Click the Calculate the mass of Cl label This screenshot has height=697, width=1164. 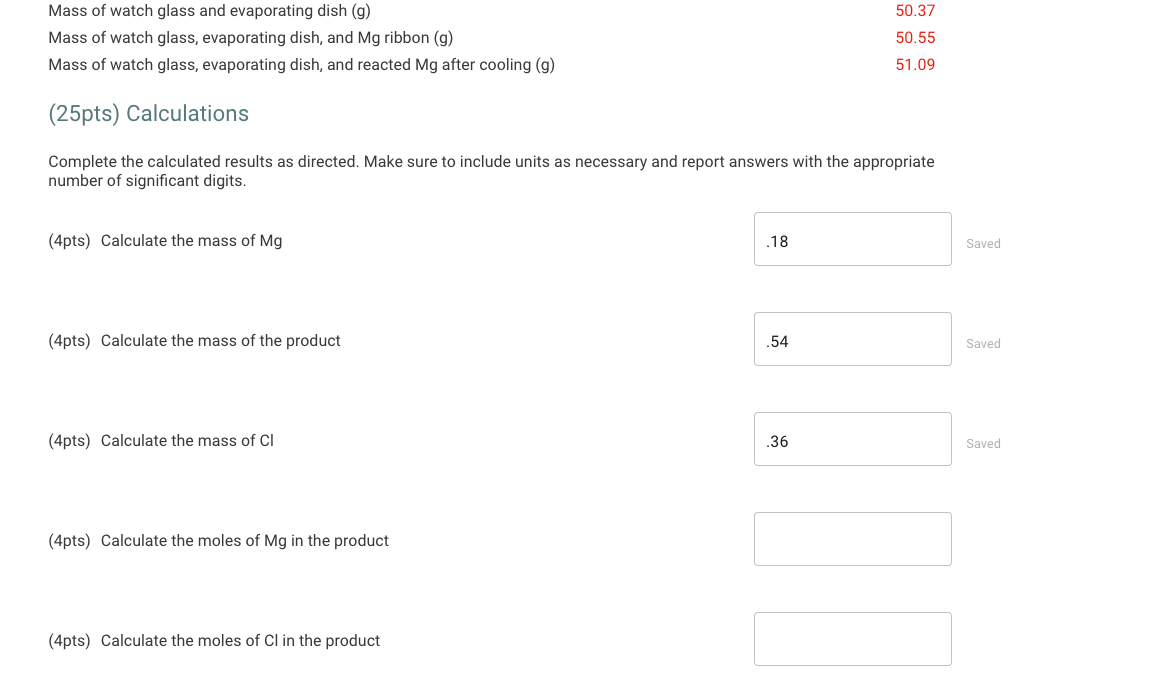[x=187, y=440]
